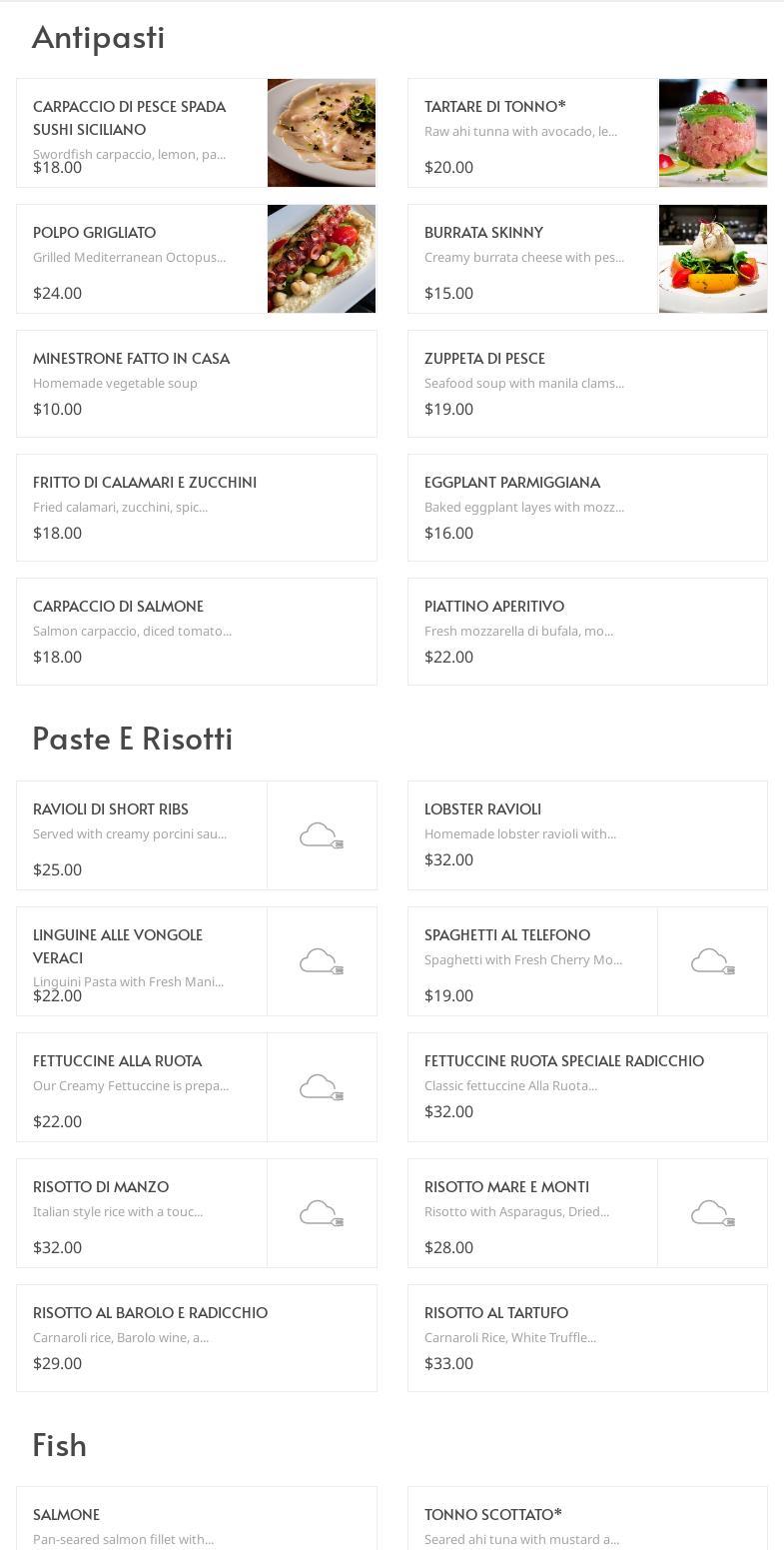Open Fritto di Calamari e Zucchini item
The height and width of the screenshot is (1550, 784).
(197, 508)
